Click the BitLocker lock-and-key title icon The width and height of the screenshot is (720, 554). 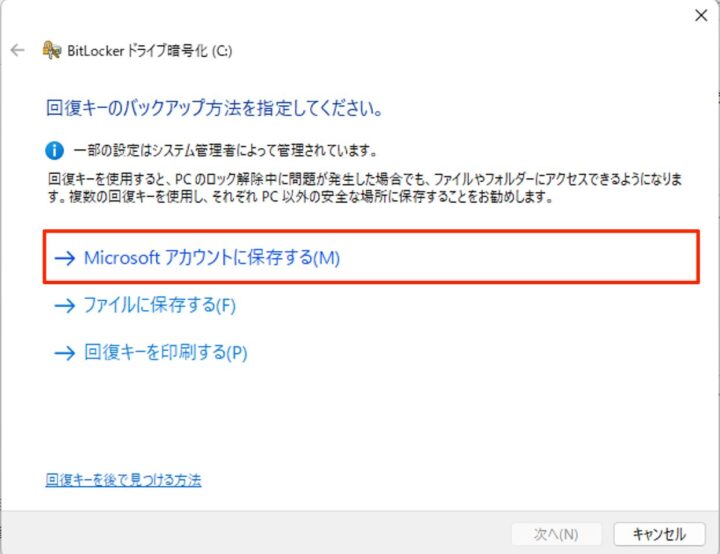(x=51, y=50)
